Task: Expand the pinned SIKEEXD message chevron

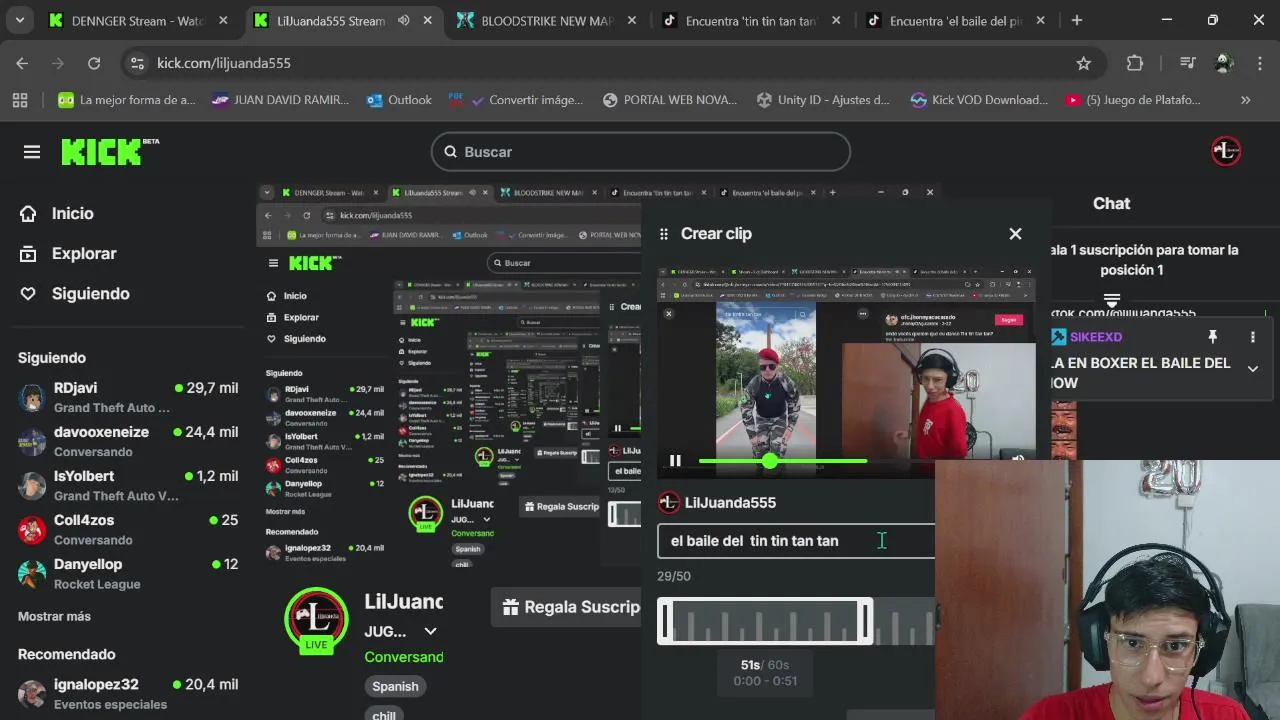Action: click(x=1252, y=369)
